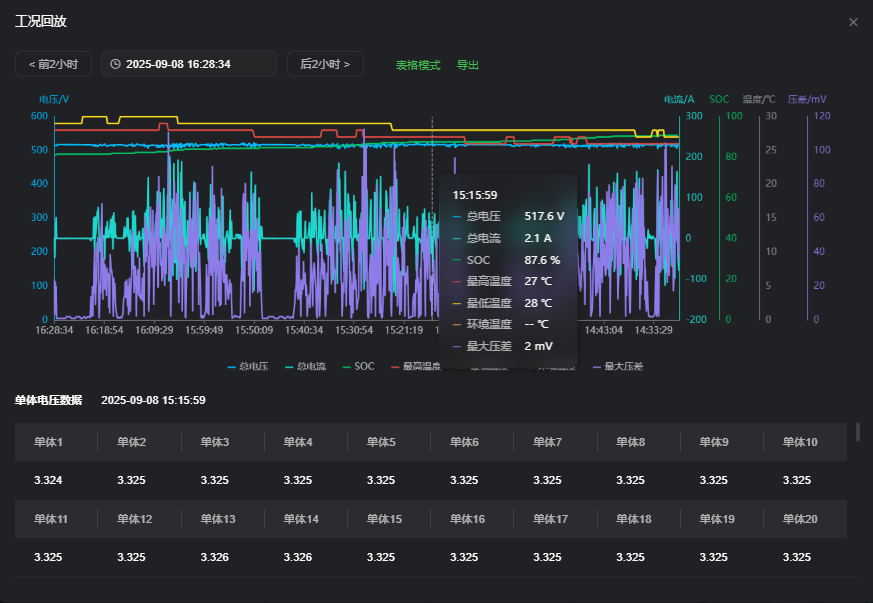
Task: Go to previous 2 hours (前2小时)
Action: (x=53, y=64)
